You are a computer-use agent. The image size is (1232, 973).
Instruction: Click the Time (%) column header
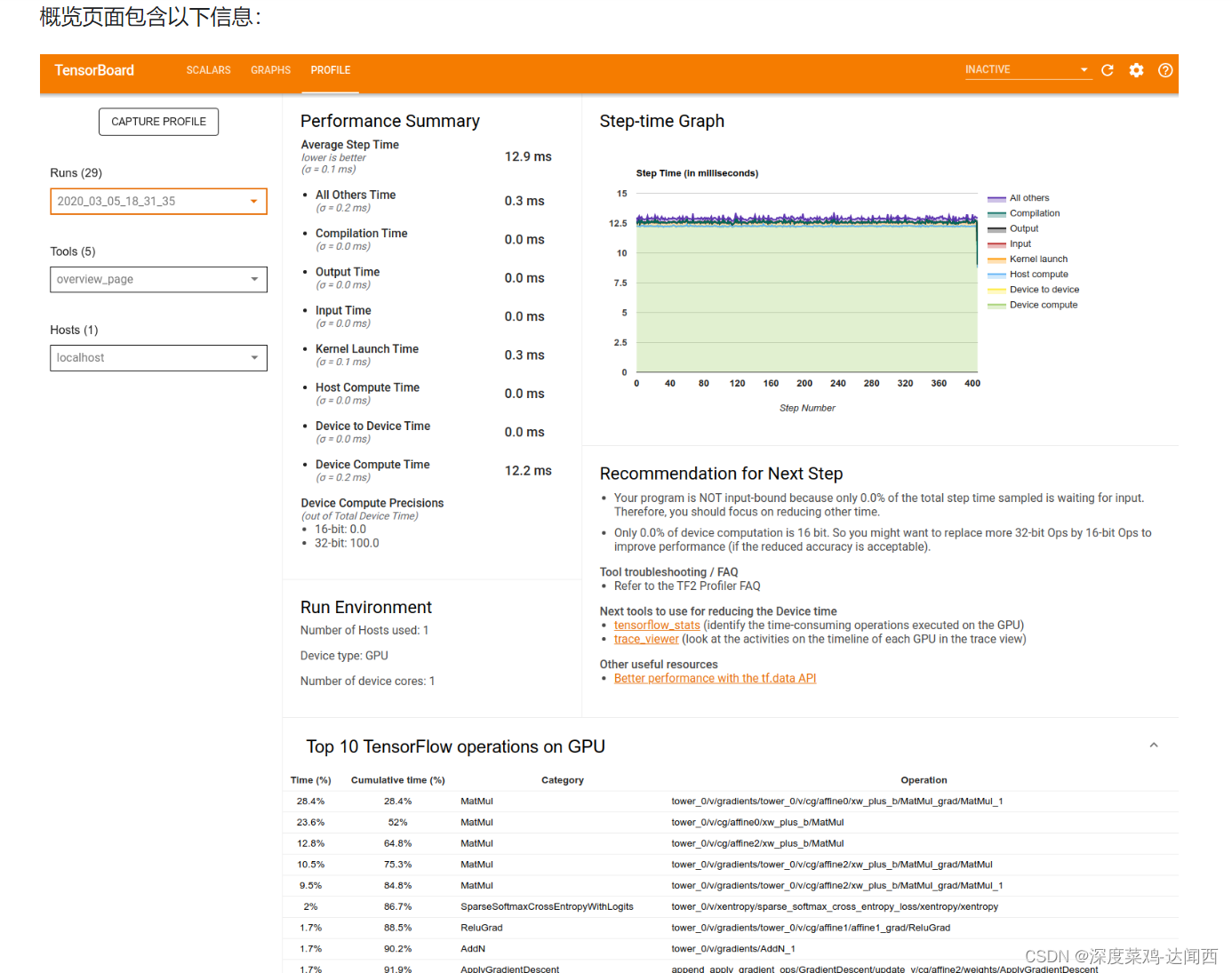coord(311,780)
